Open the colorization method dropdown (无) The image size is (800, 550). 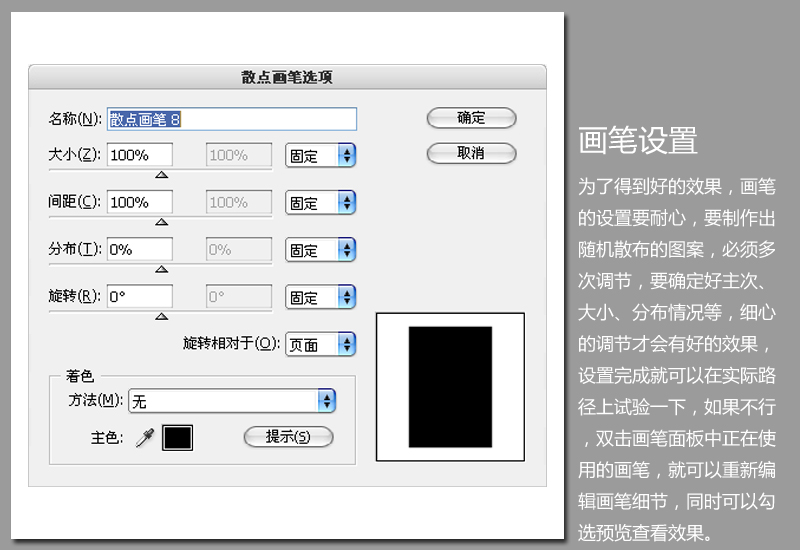tap(232, 401)
